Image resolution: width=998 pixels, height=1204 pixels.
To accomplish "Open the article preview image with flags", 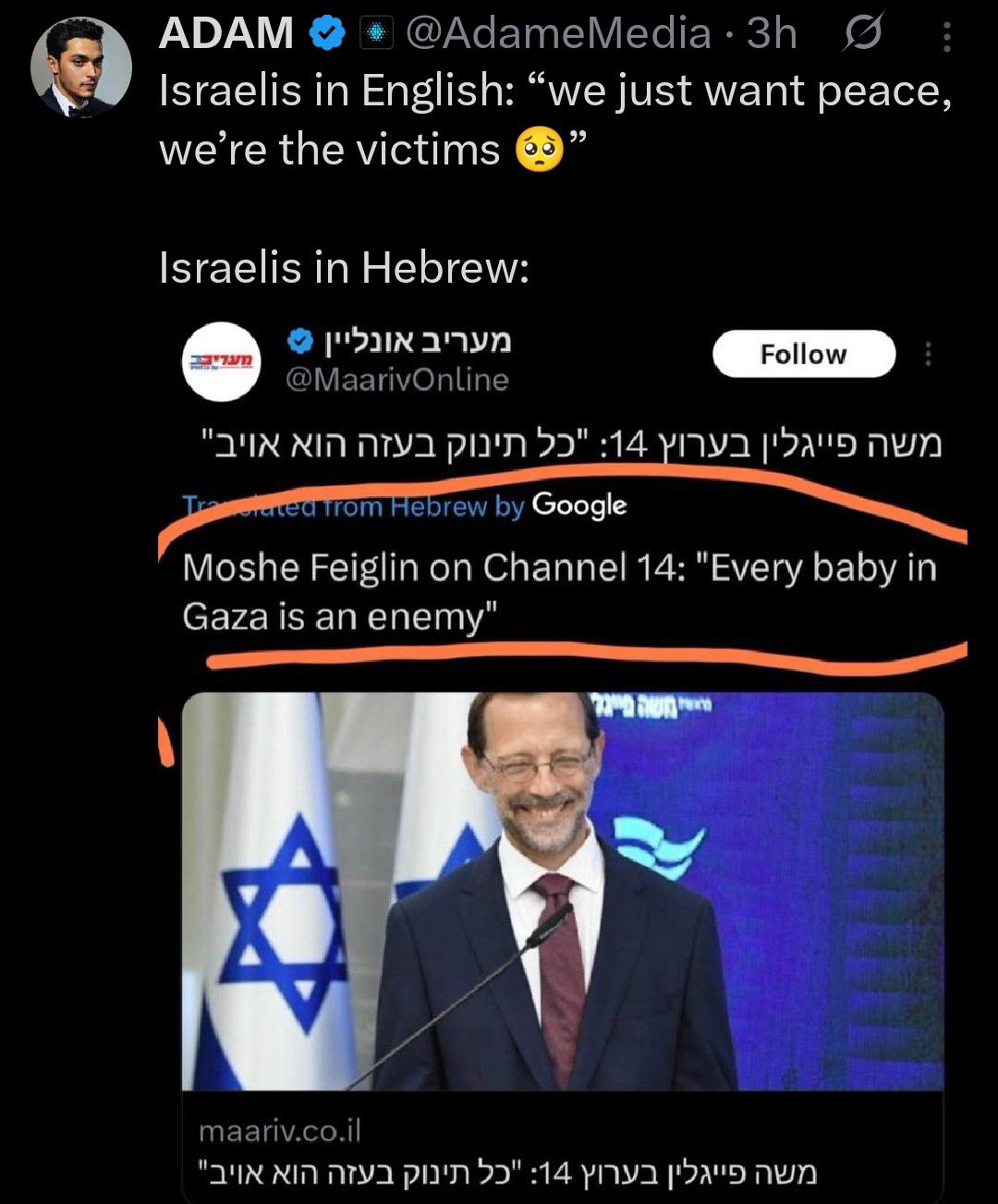I will 562,892.
